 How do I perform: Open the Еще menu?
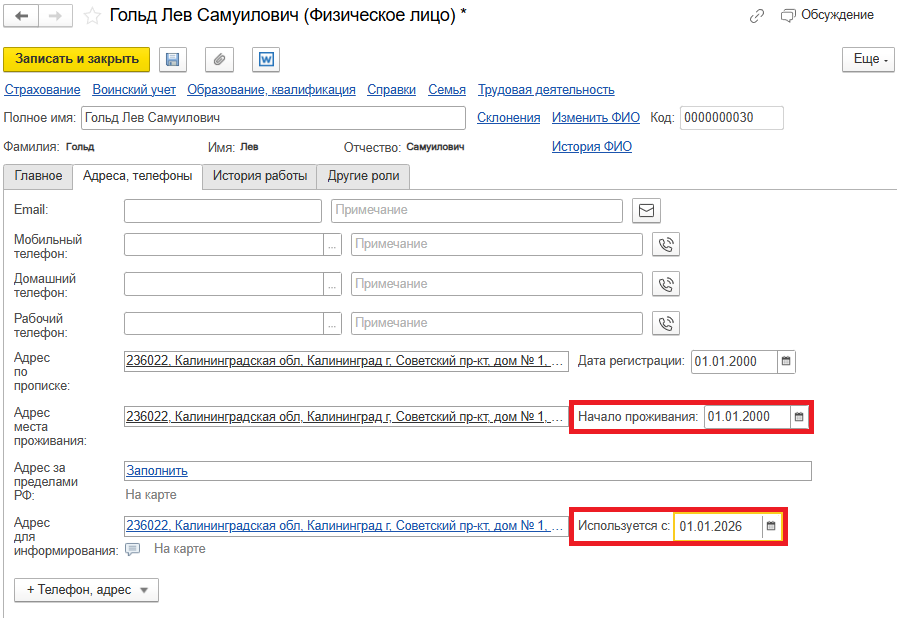pyautogui.click(x=867, y=59)
